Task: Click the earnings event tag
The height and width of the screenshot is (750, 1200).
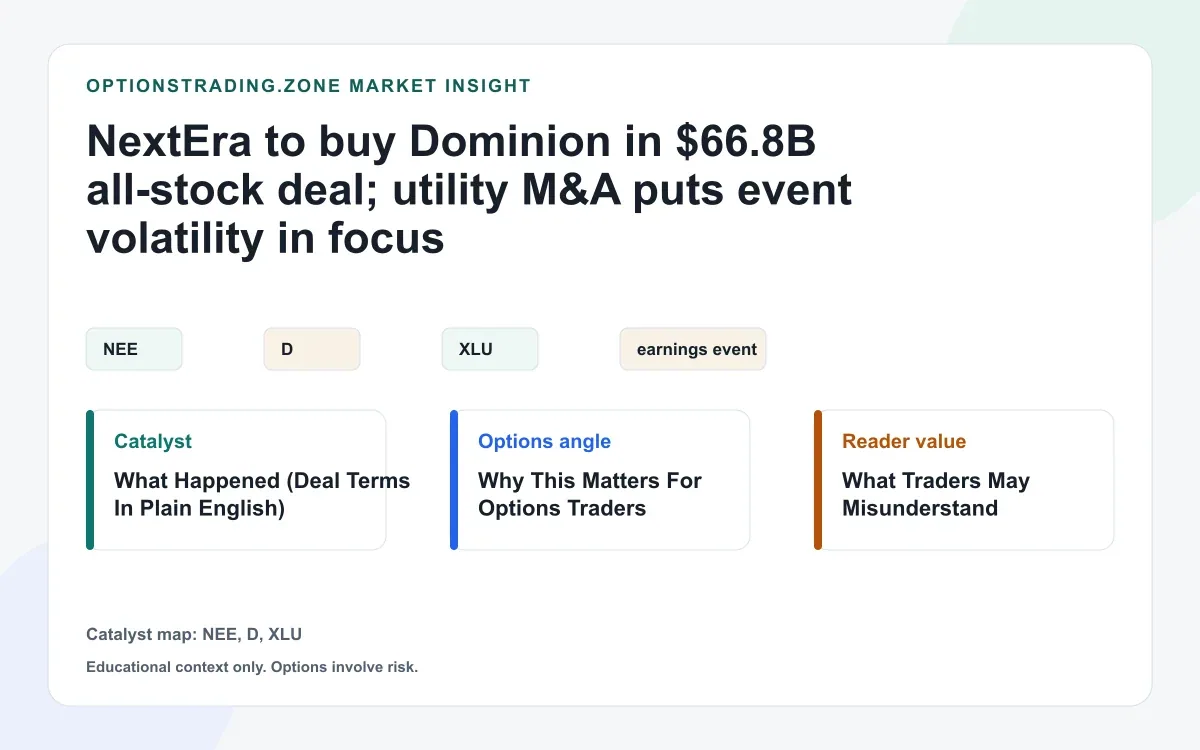Action: [693, 349]
